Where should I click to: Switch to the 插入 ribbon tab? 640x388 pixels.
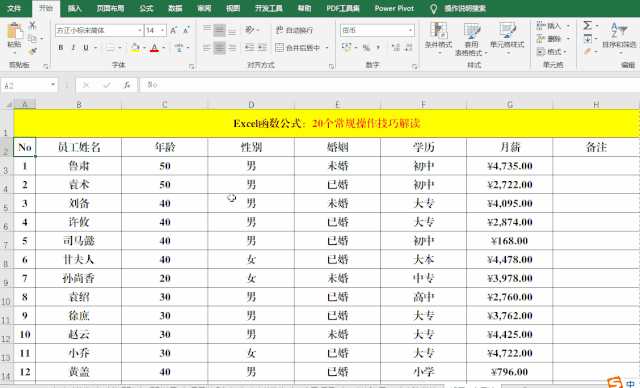click(x=74, y=8)
